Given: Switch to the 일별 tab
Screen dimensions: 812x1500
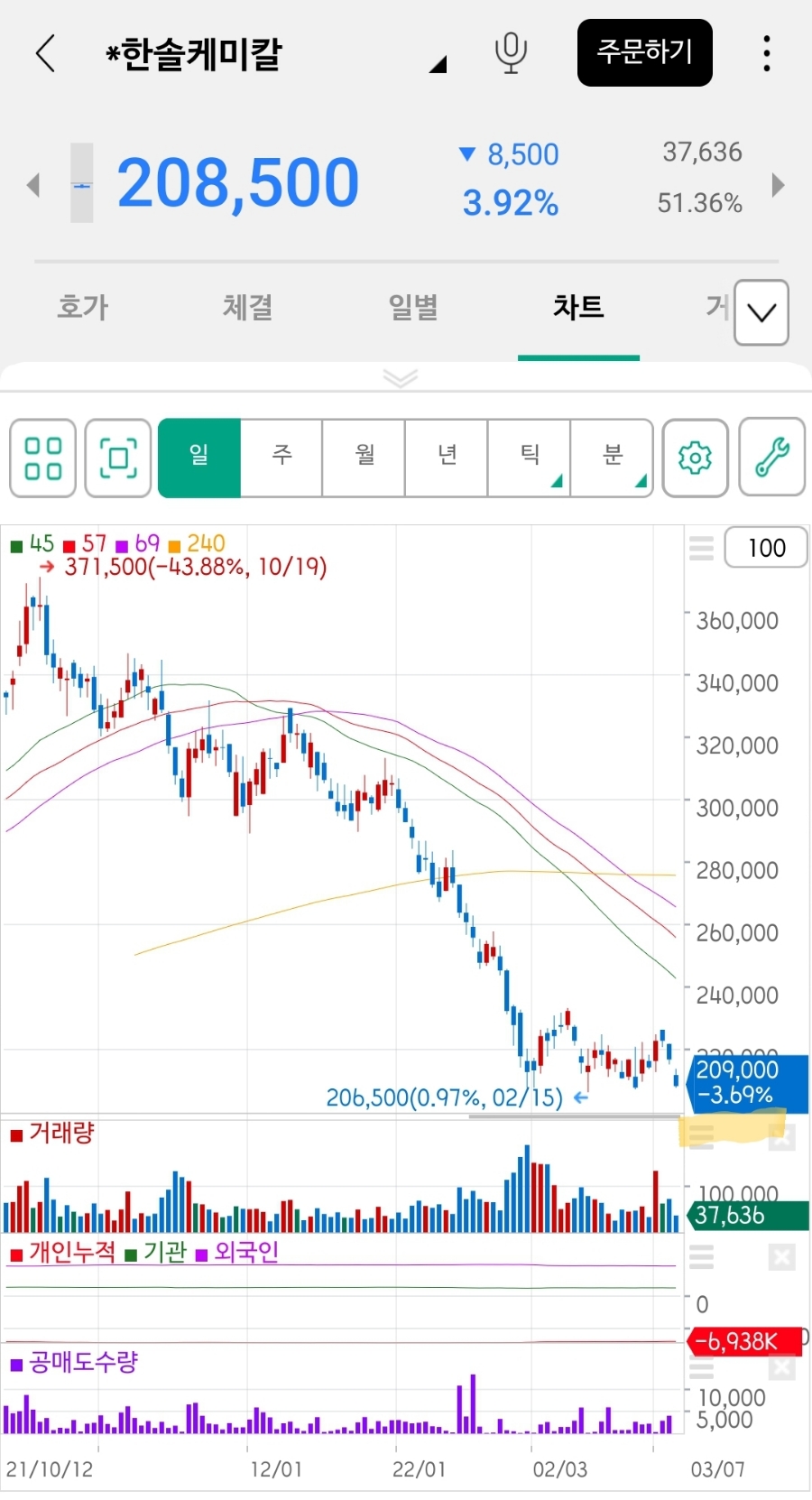Looking at the screenshot, I should click(413, 307).
